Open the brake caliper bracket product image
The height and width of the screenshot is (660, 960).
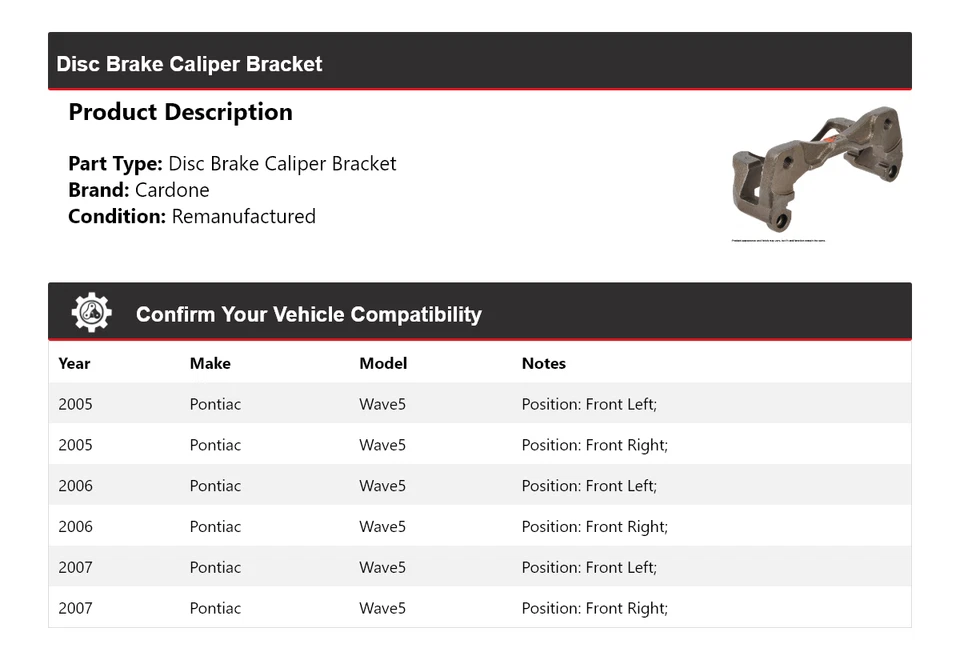(817, 168)
